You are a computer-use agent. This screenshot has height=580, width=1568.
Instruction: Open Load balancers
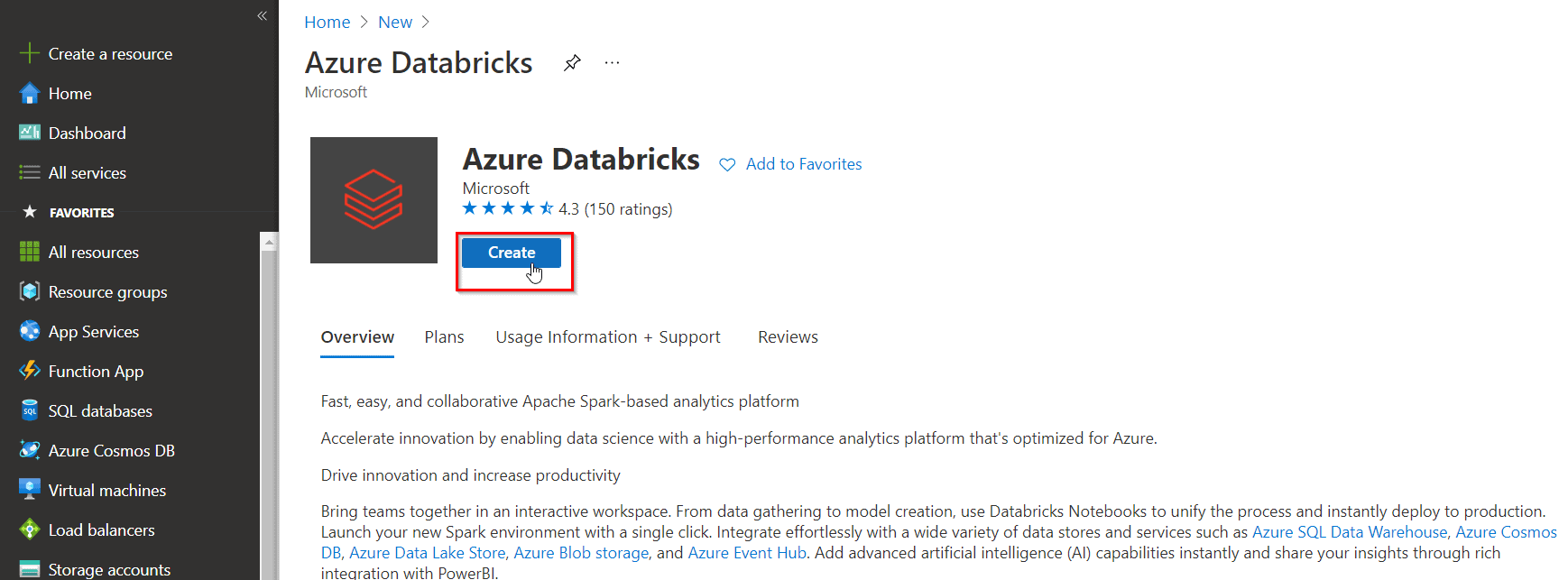99,529
